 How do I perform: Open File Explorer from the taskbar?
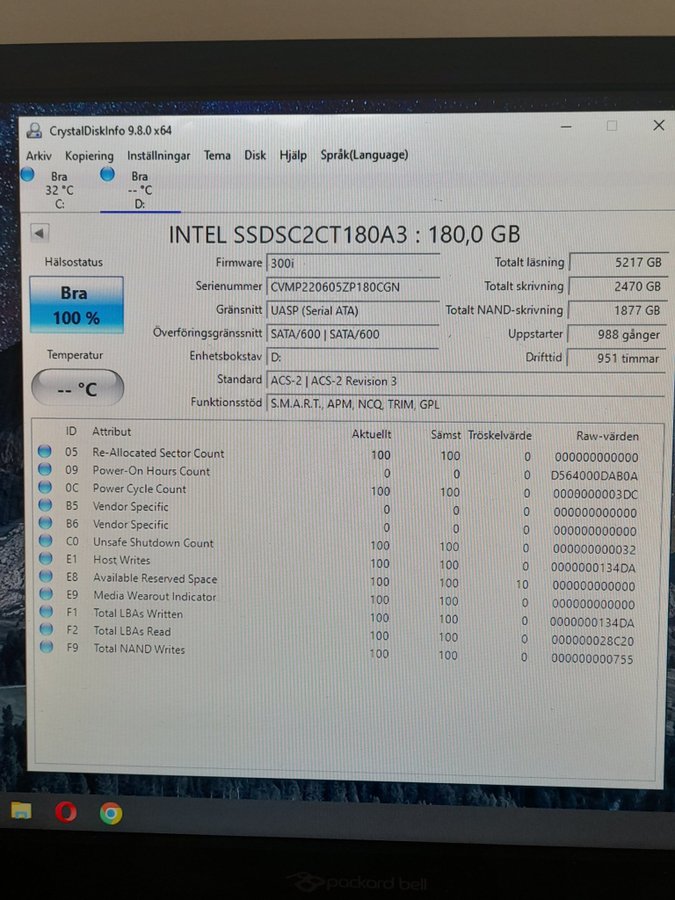coord(21,812)
